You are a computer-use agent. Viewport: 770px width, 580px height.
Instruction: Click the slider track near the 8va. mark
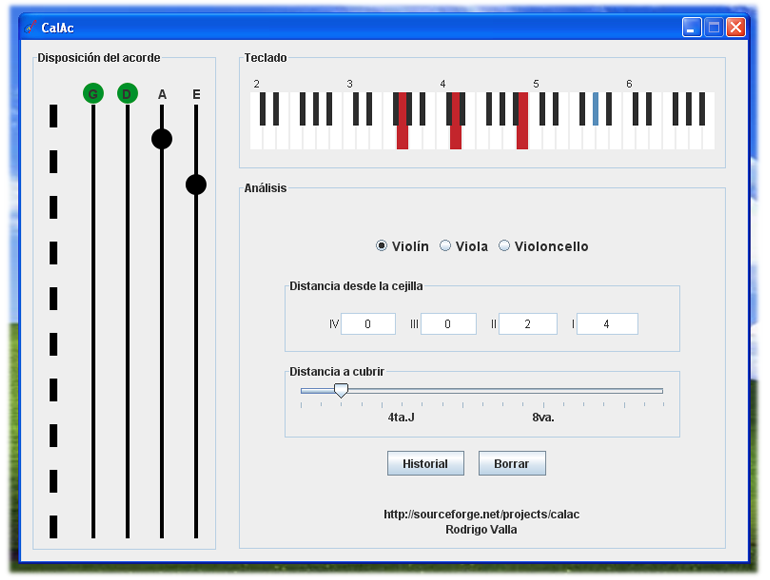[x=543, y=391]
